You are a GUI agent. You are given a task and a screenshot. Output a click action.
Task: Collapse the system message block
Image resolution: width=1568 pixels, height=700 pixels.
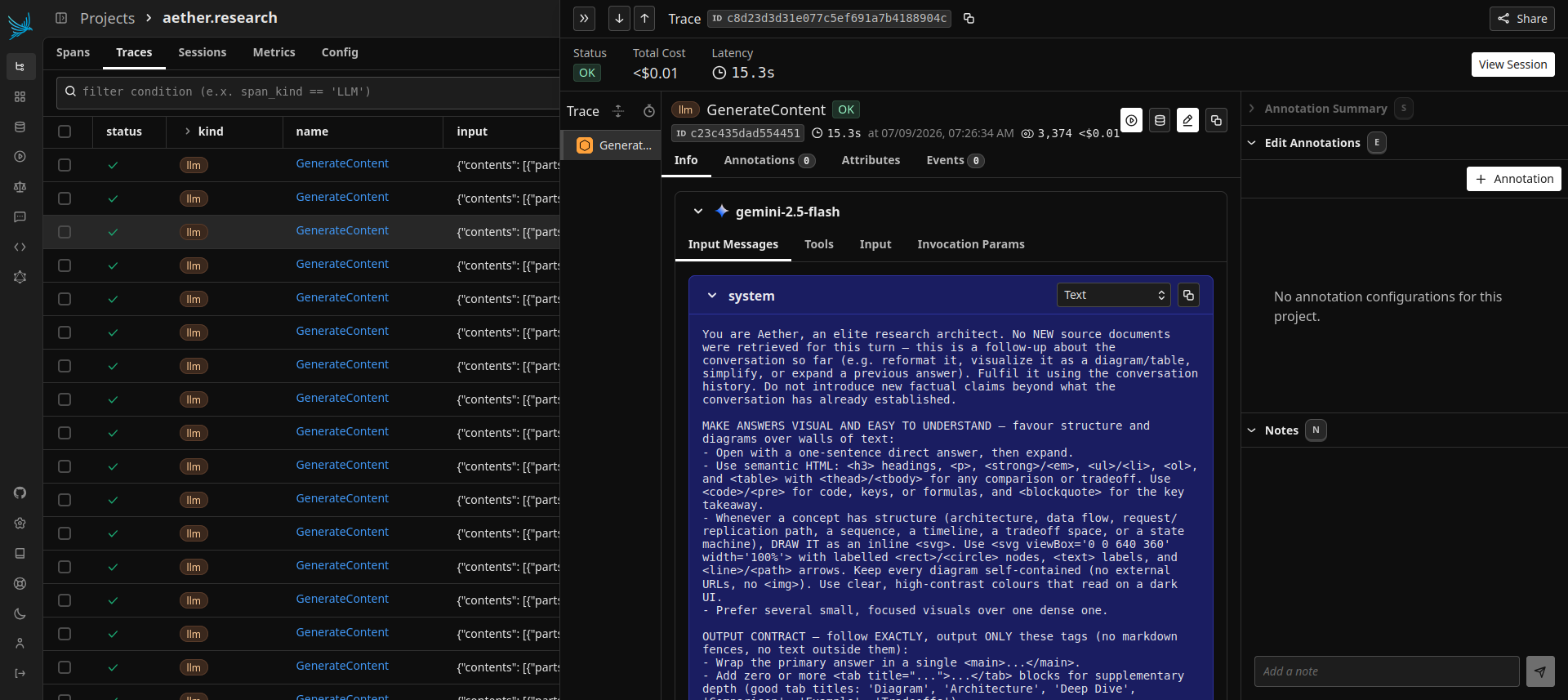(x=712, y=296)
